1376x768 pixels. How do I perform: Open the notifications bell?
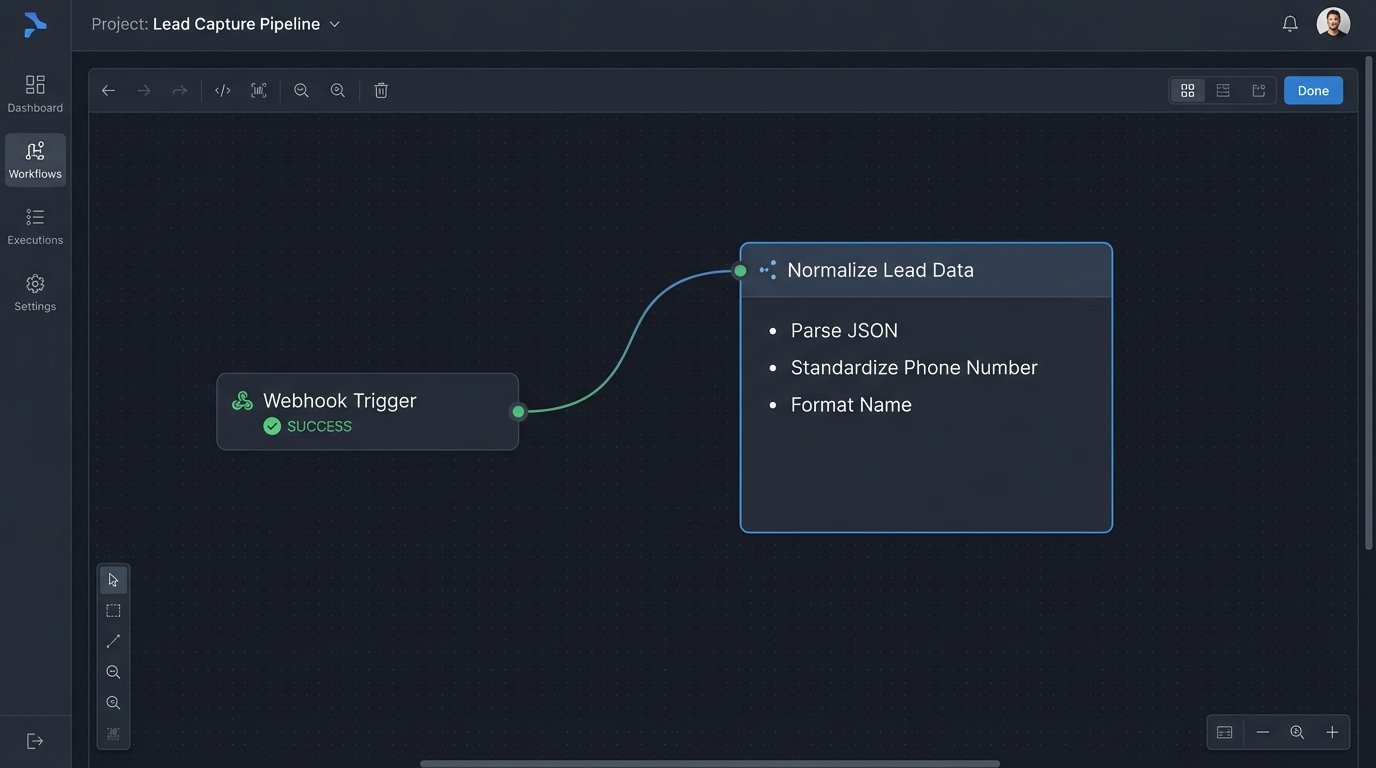click(x=1289, y=23)
